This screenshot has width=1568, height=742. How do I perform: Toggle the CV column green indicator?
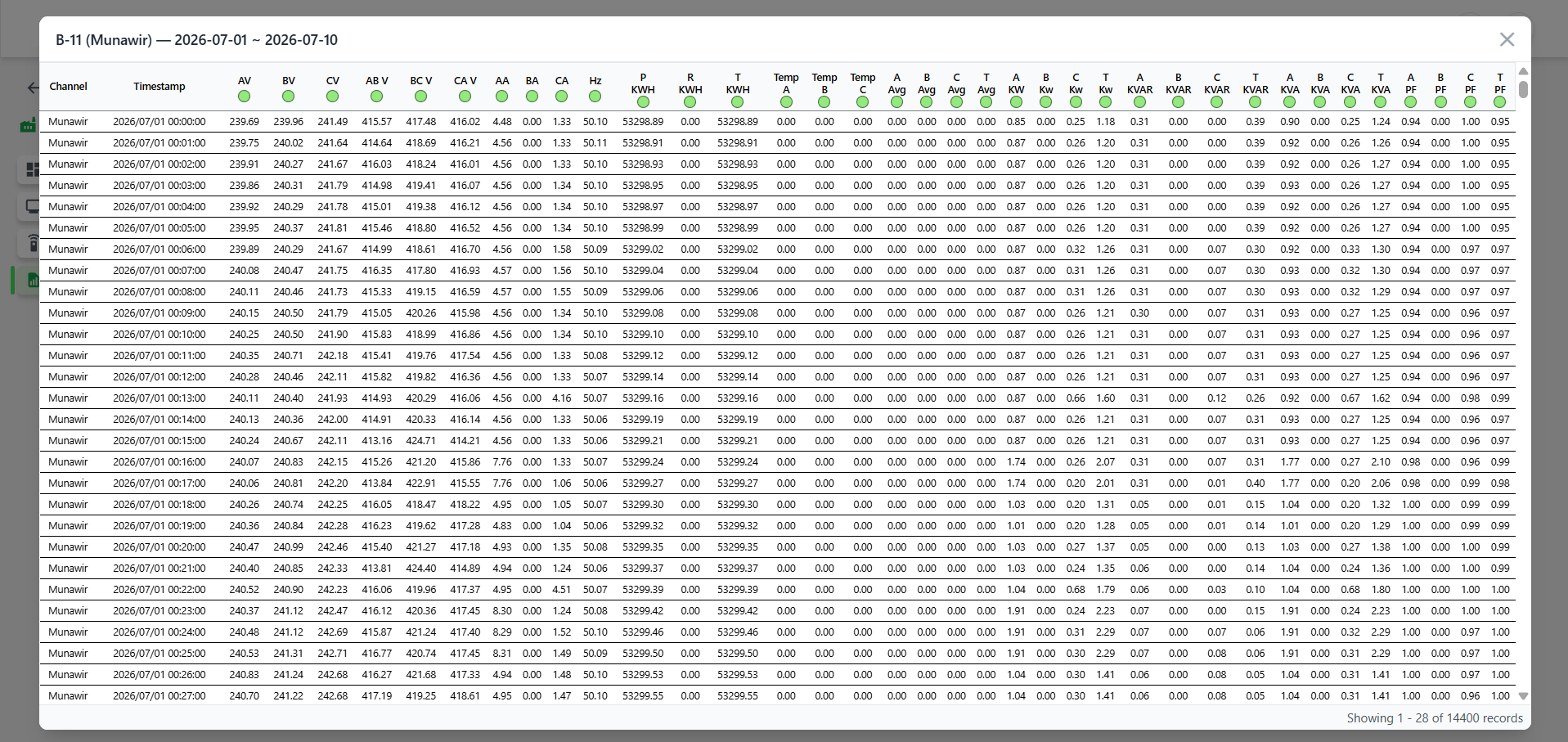point(332,97)
